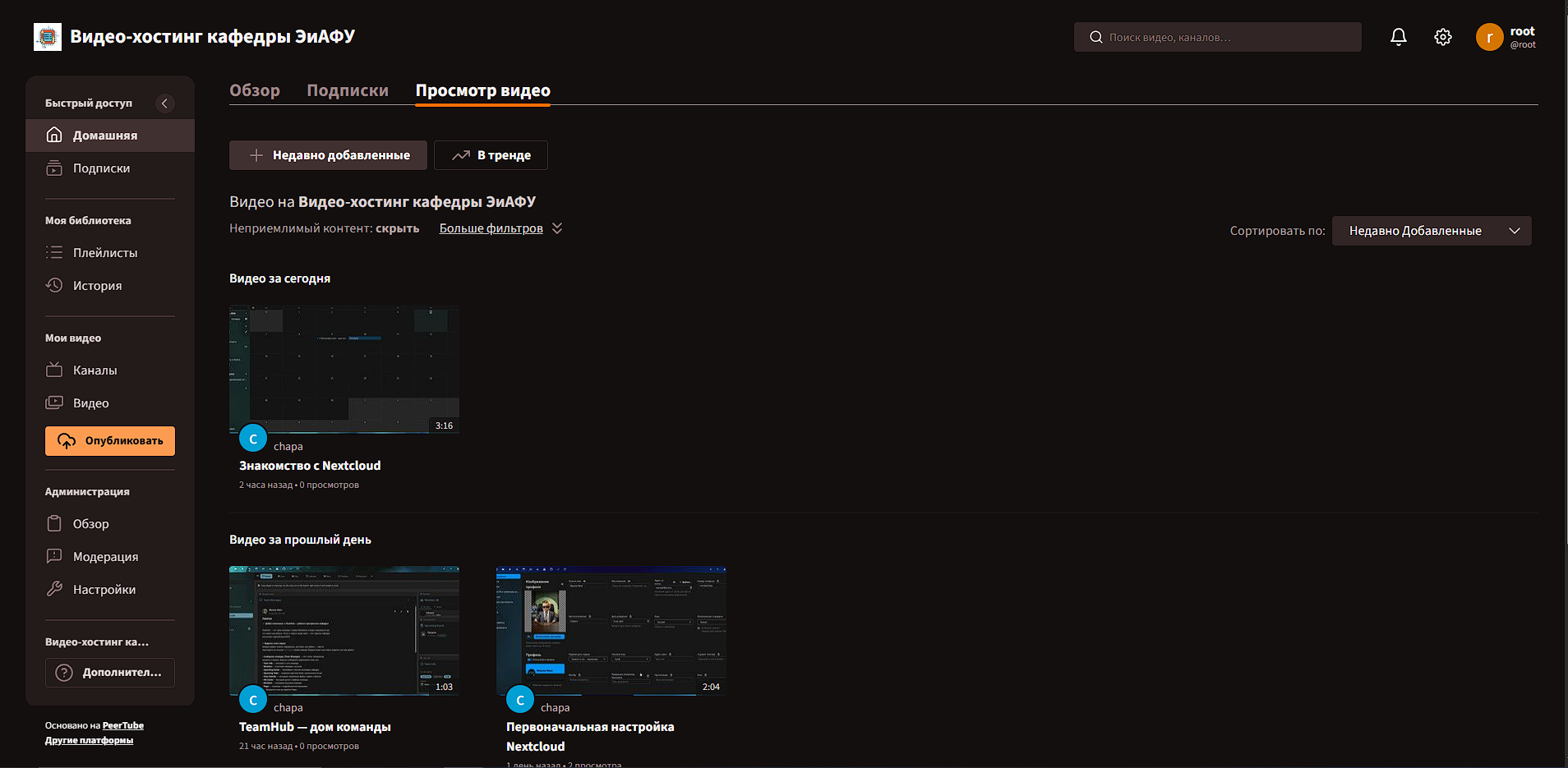1568x768 pixels.
Task: Open the Знакомство с Nextcloud video thumbnail
Action: [x=344, y=370]
